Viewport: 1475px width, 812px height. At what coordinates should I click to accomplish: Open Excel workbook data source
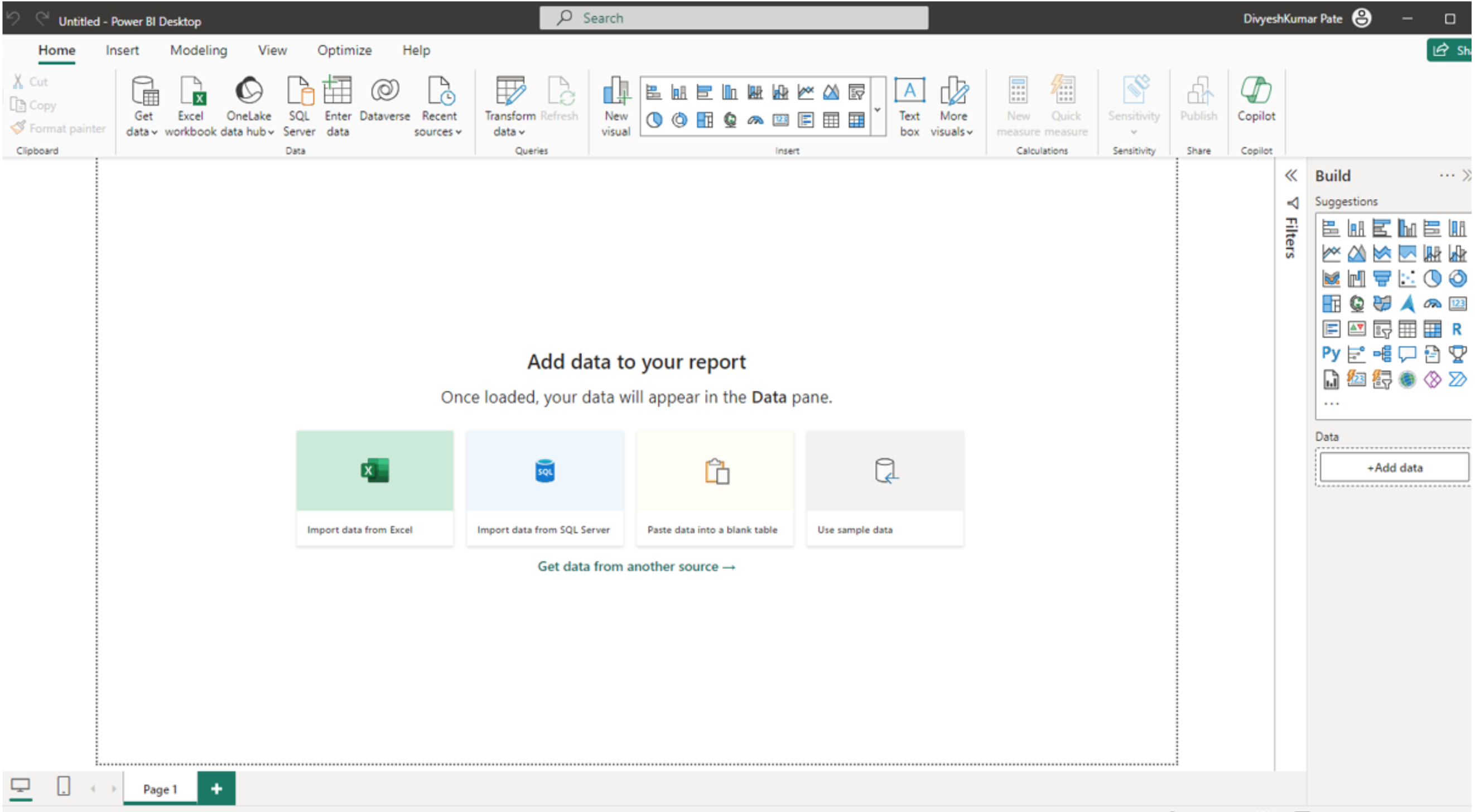pos(191,107)
